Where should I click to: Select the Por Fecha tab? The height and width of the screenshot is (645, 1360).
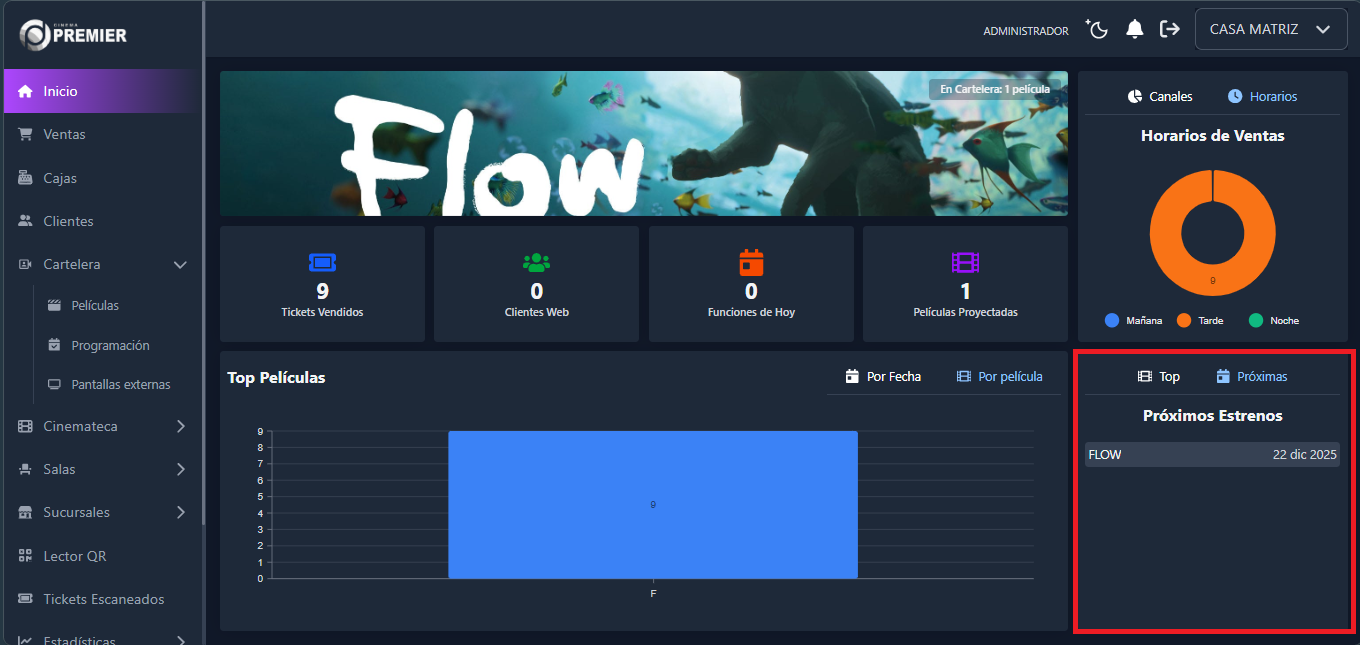pos(883,377)
